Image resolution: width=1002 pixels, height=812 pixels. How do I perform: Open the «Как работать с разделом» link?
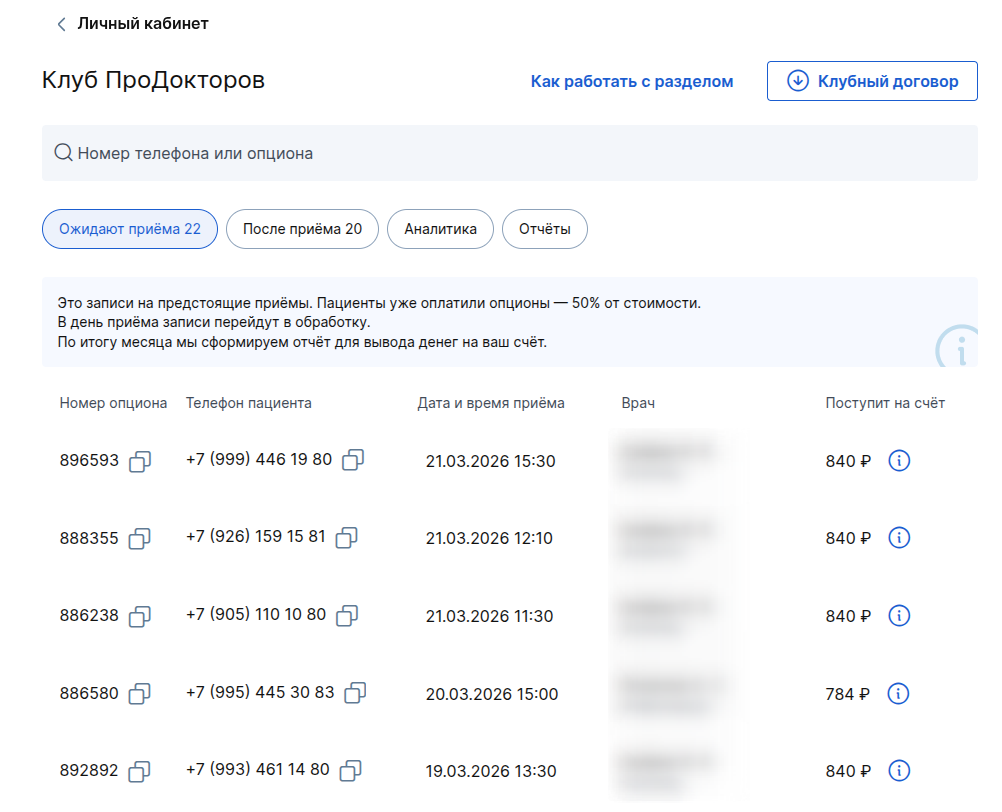point(631,82)
